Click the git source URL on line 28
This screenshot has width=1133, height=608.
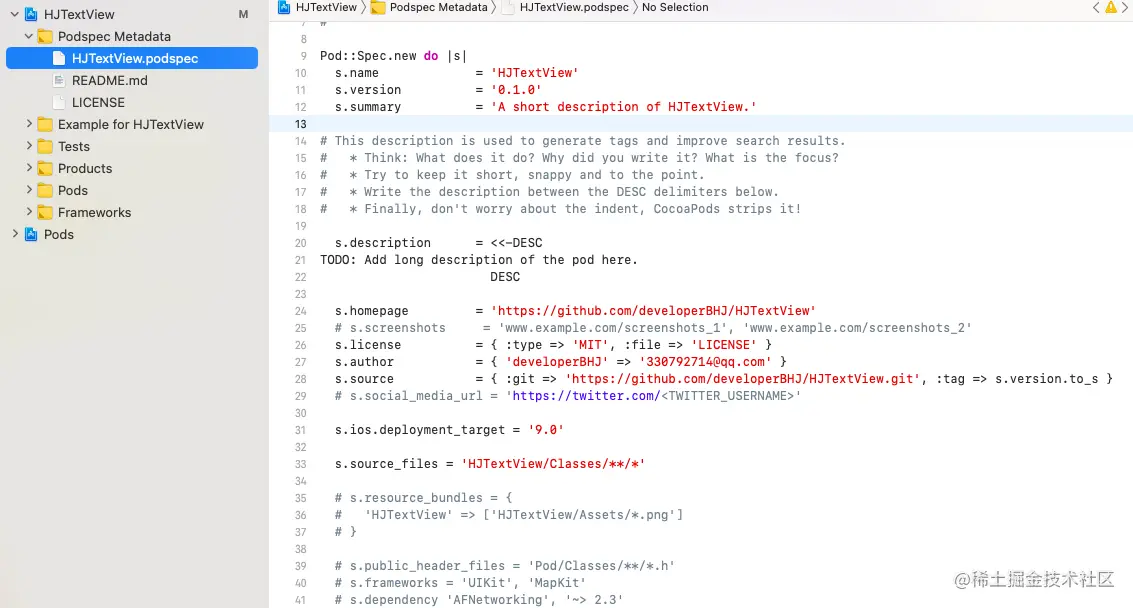[743, 379]
